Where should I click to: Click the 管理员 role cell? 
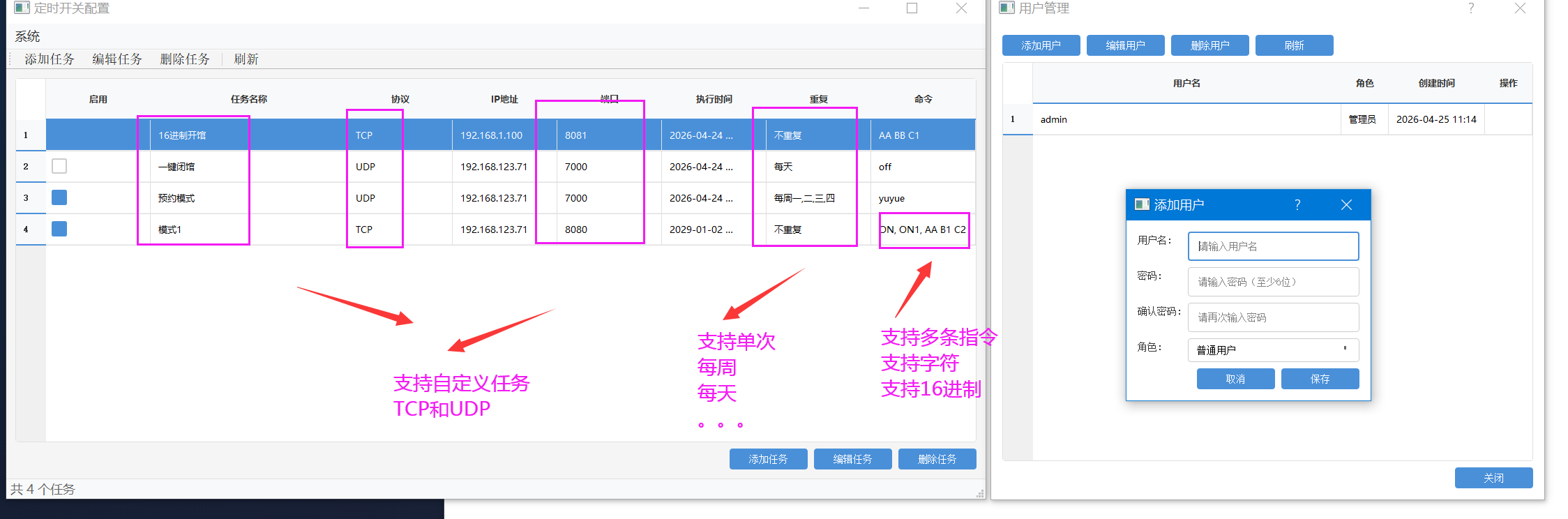1364,119
